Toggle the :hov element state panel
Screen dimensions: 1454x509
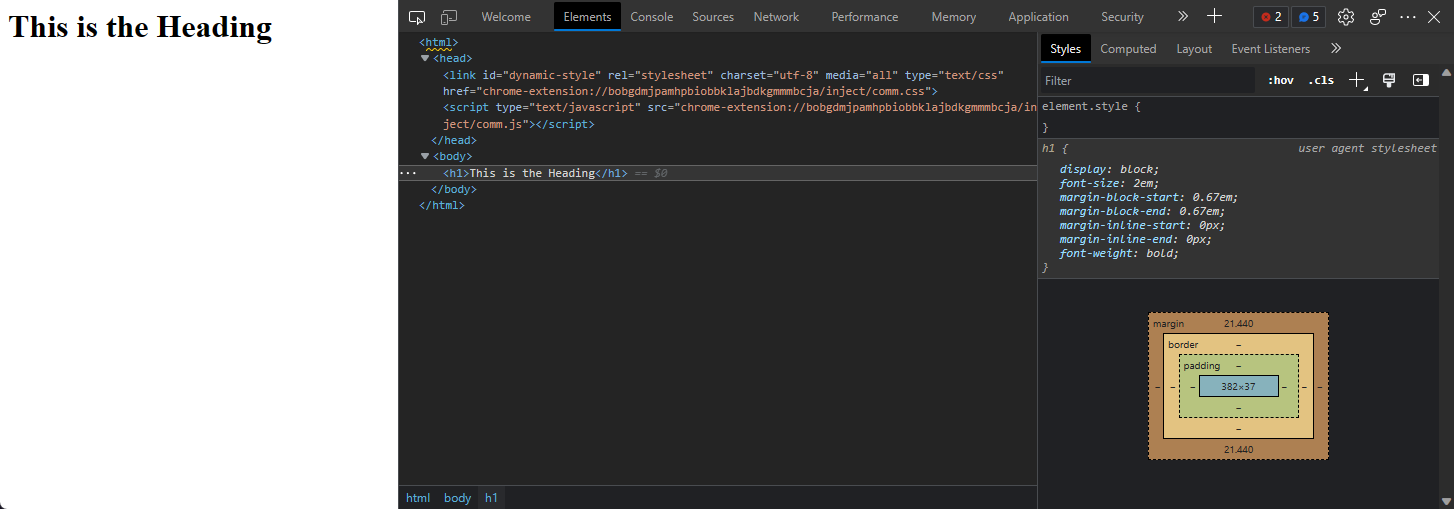(x=1280, y=81)
